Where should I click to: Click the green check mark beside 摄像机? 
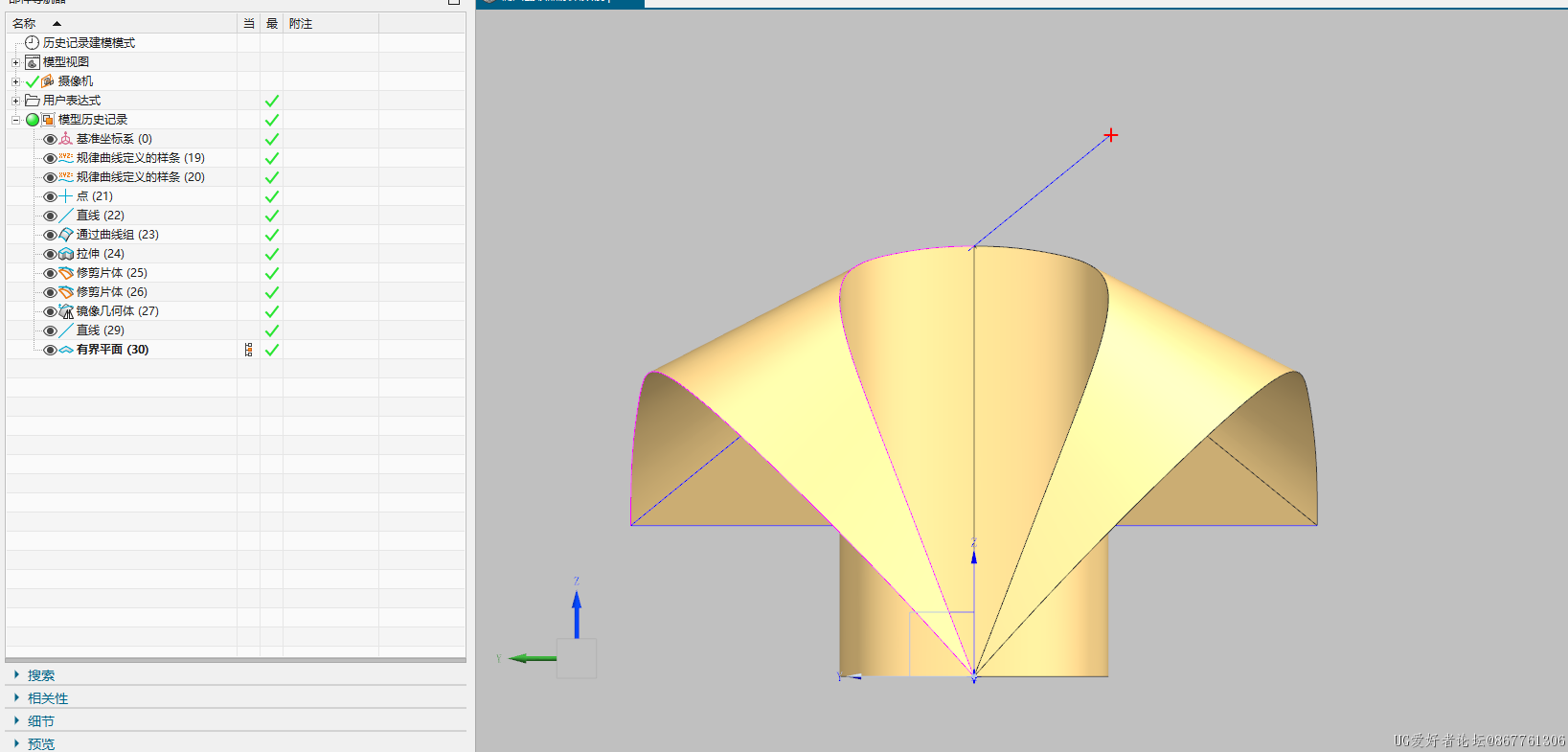(33, 81)
